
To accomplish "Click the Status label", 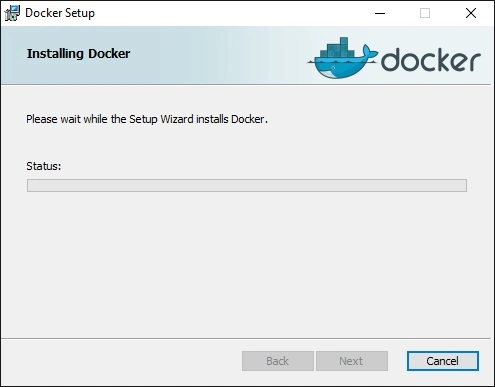I will [x=44, y=166].
